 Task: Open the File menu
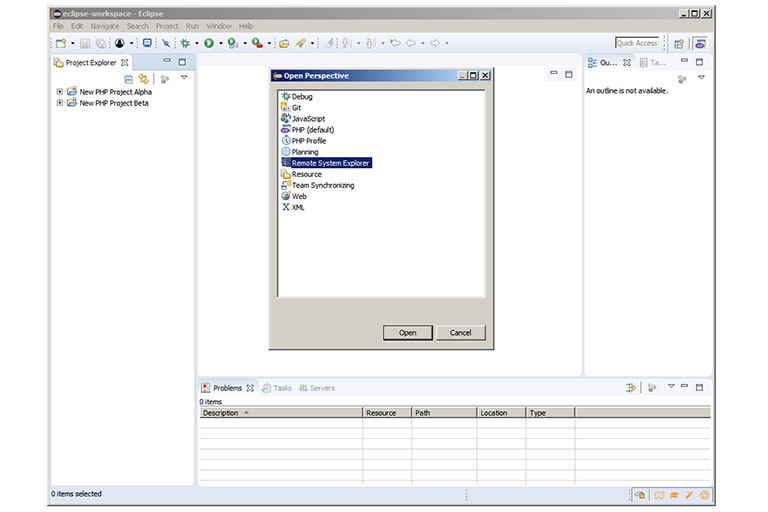click(x=58, y=26)
